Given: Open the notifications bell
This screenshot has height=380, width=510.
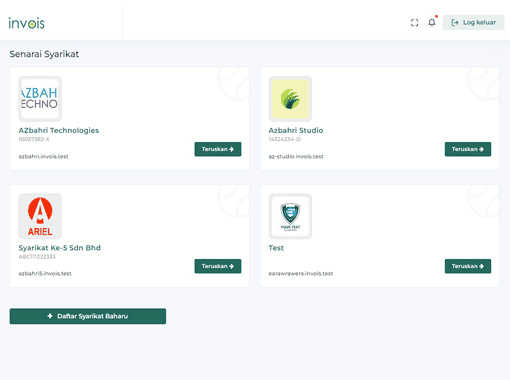Looking at the screenshot, I should click(432, 22).
